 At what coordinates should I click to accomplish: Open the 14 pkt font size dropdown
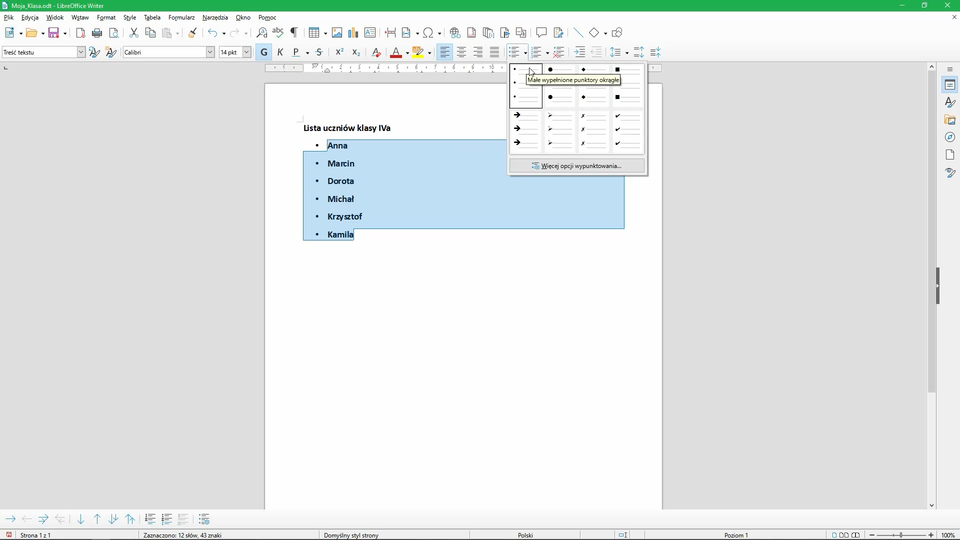[247, 52]
